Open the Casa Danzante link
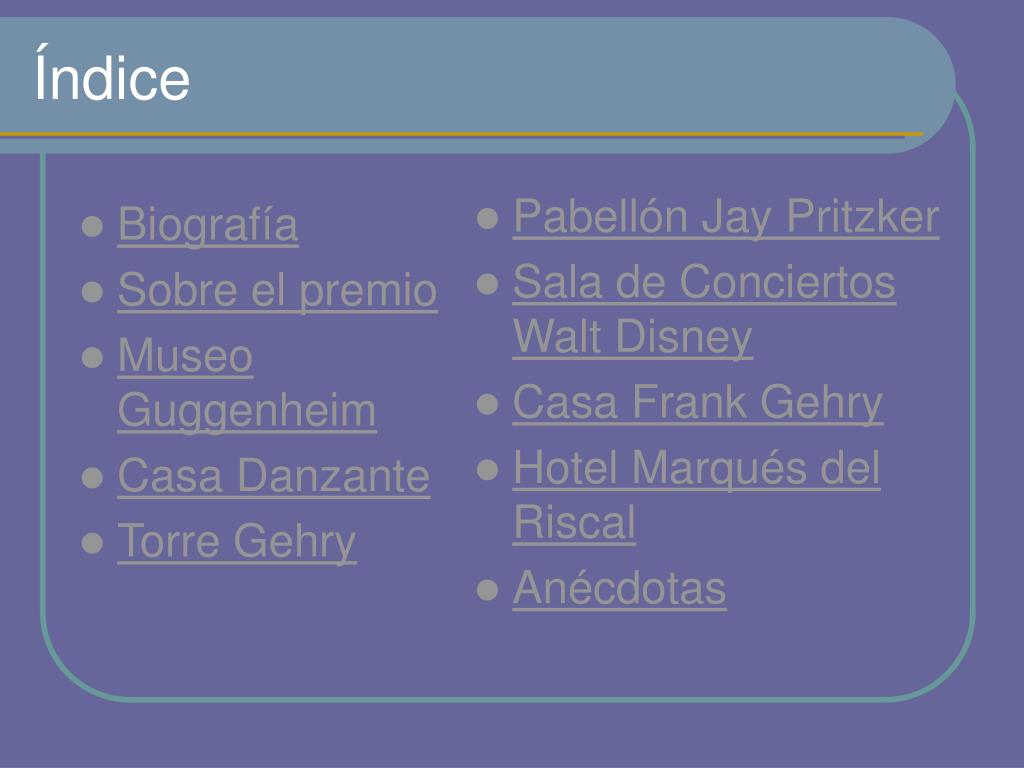 (x=273, y=476)
